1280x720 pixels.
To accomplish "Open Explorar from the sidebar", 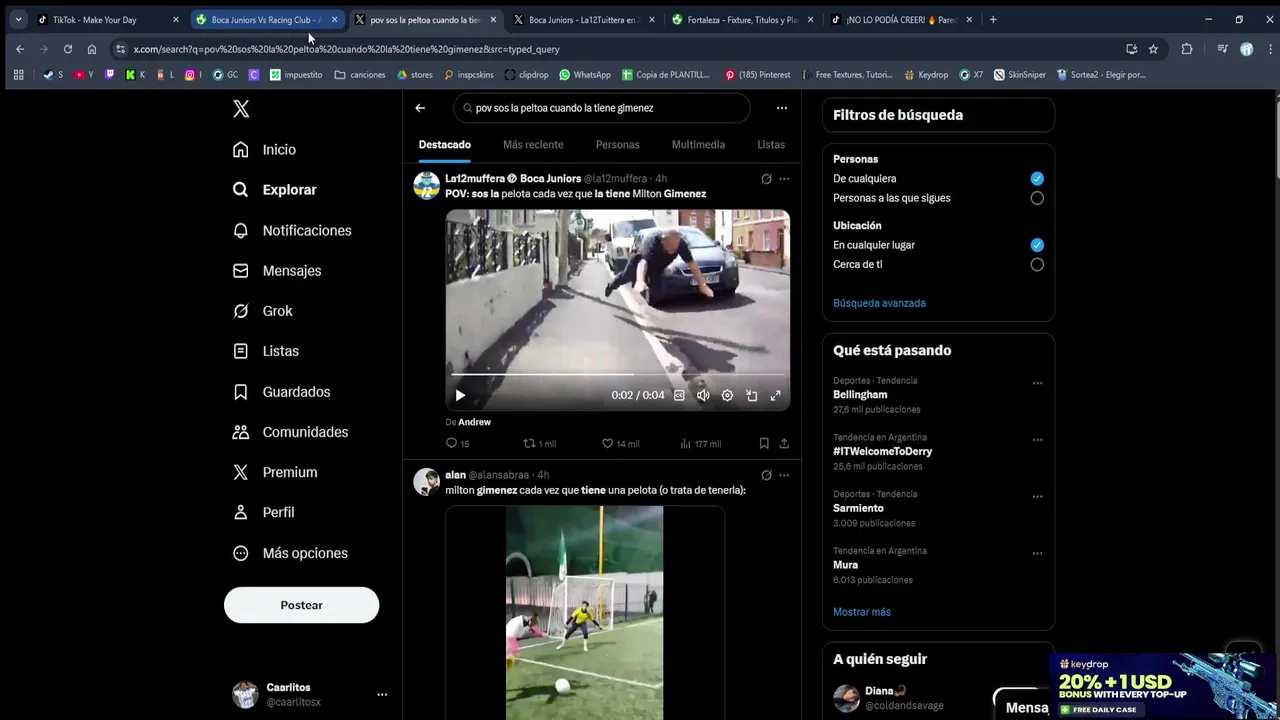I will click(274, 189).
